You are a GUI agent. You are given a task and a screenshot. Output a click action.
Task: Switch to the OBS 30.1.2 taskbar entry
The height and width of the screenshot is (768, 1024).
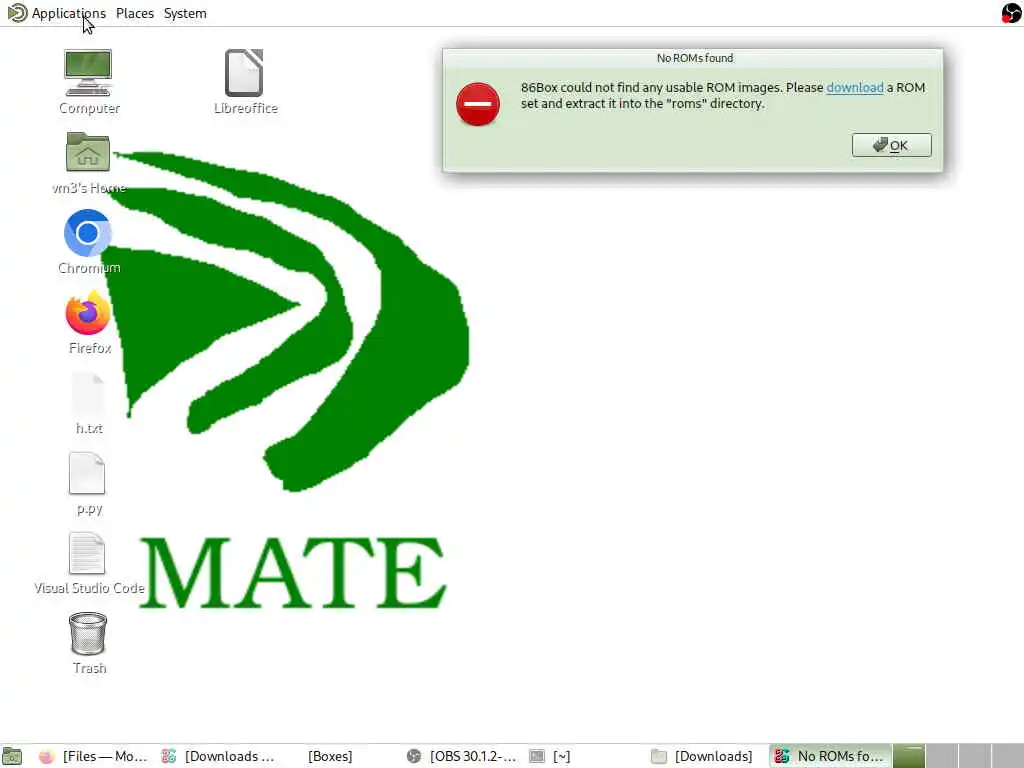[462, 756]
